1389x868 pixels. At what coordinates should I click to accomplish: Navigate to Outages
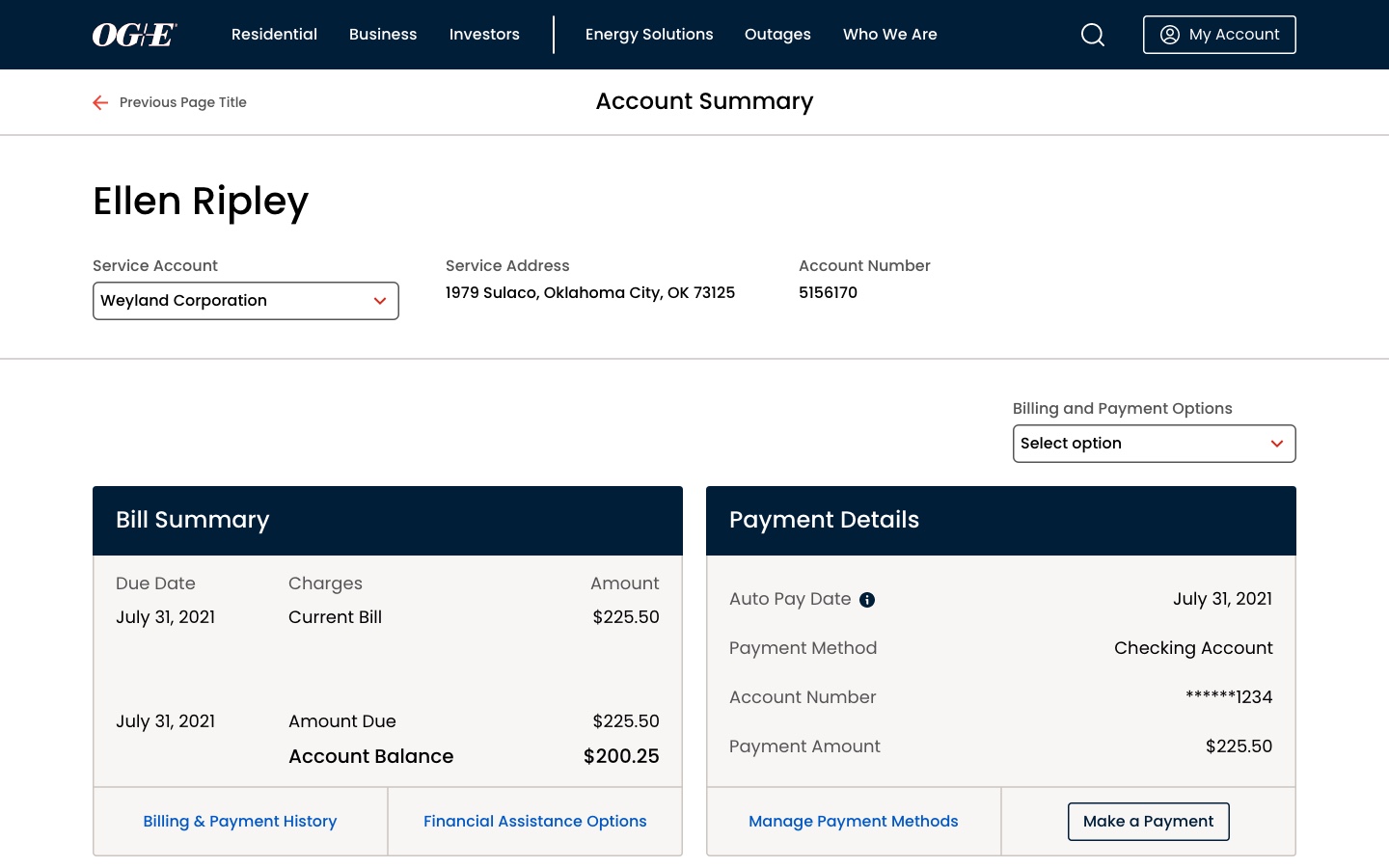(777, 35)
